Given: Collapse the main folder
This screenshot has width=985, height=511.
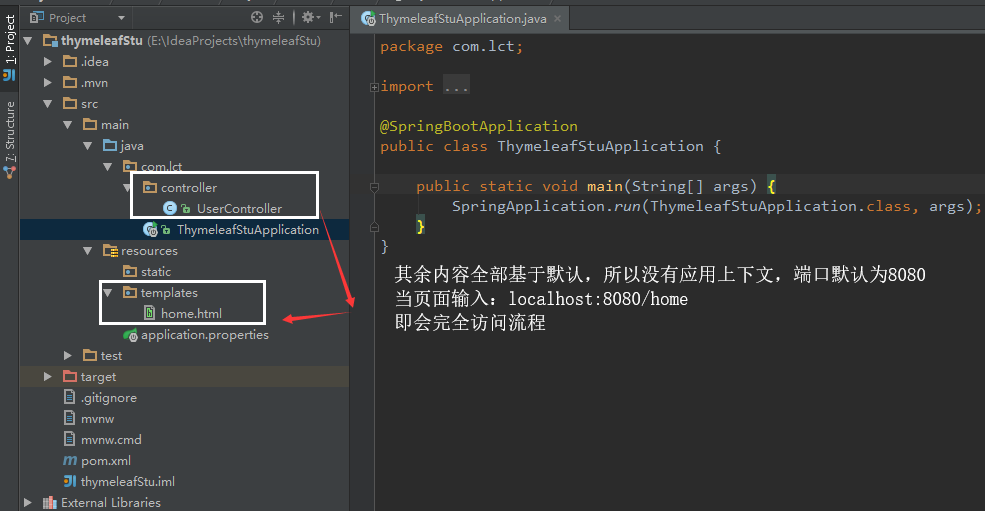Looking at the screenshot, I should [x=68, y=124].
